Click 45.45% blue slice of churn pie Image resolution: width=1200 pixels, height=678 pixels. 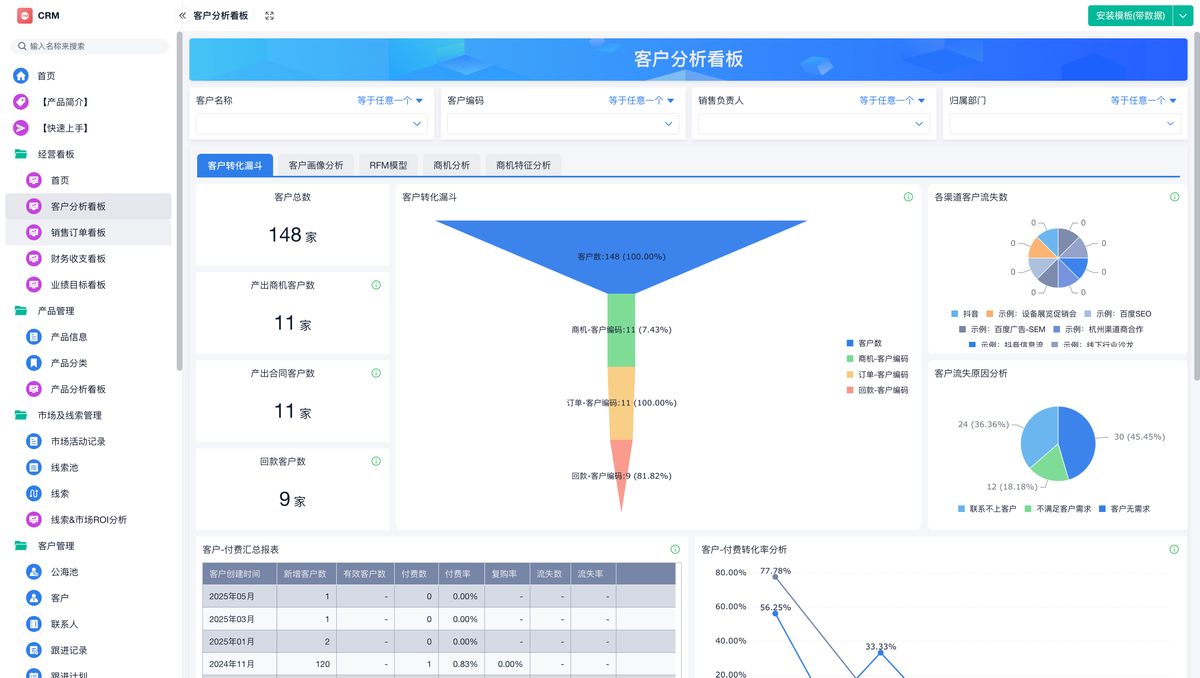click(1079, 445)
